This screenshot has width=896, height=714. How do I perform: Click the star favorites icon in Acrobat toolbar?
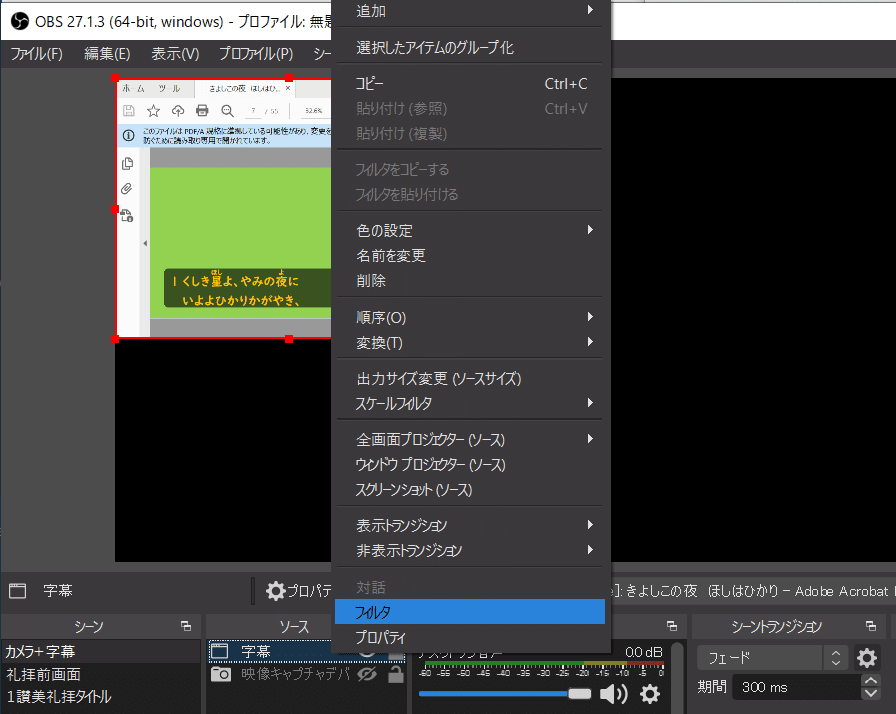[153, 111]
